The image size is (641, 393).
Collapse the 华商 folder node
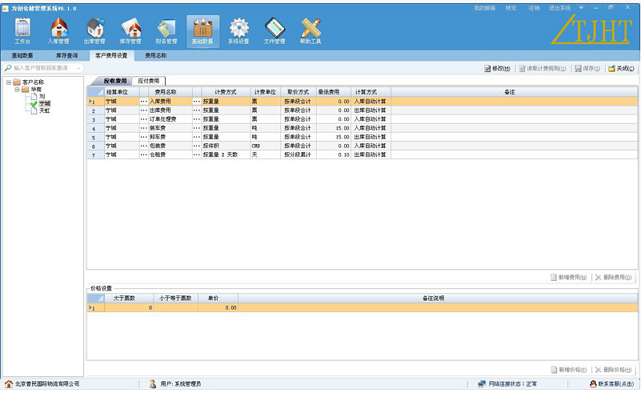[x=17, y=89]
